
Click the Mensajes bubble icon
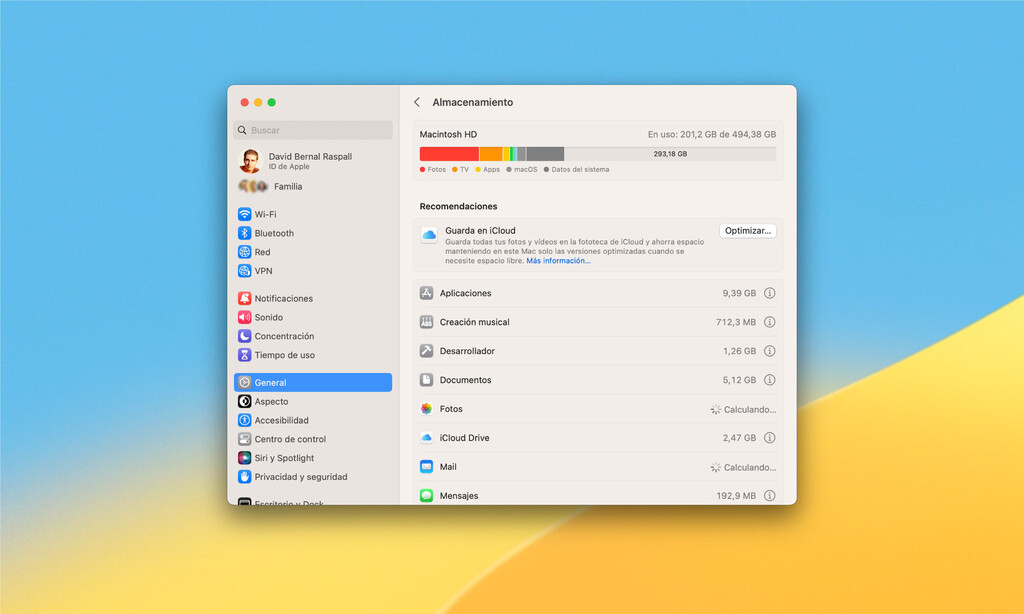pyautogui.click(x=426, y=496)
